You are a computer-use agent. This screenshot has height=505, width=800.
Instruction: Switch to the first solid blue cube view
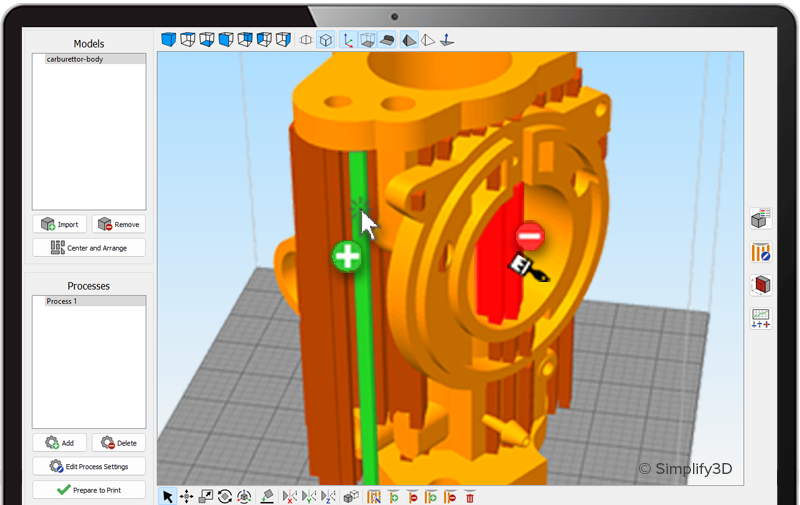point(169,40)
